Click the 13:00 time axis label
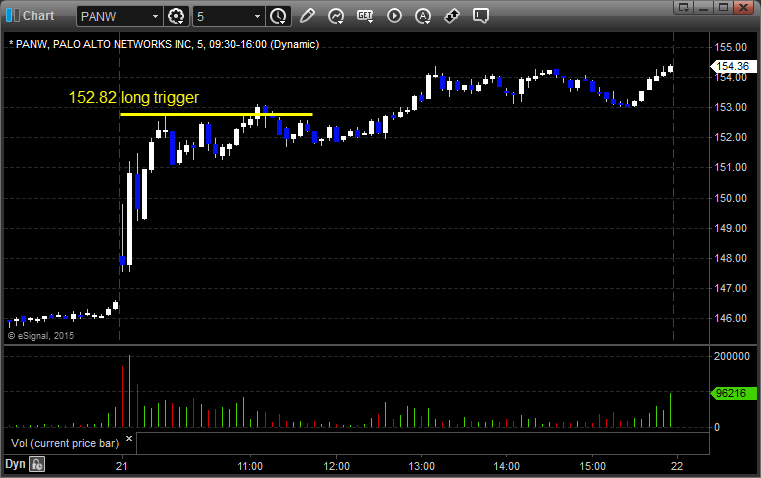 pos(421,466)
